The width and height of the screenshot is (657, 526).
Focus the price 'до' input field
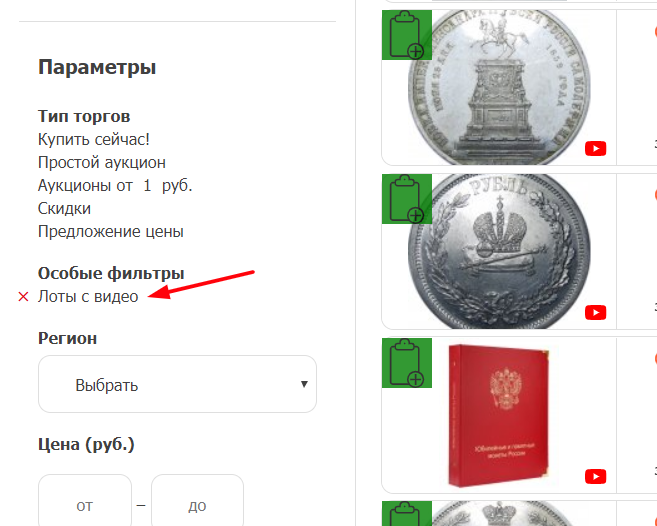(197, 500)
